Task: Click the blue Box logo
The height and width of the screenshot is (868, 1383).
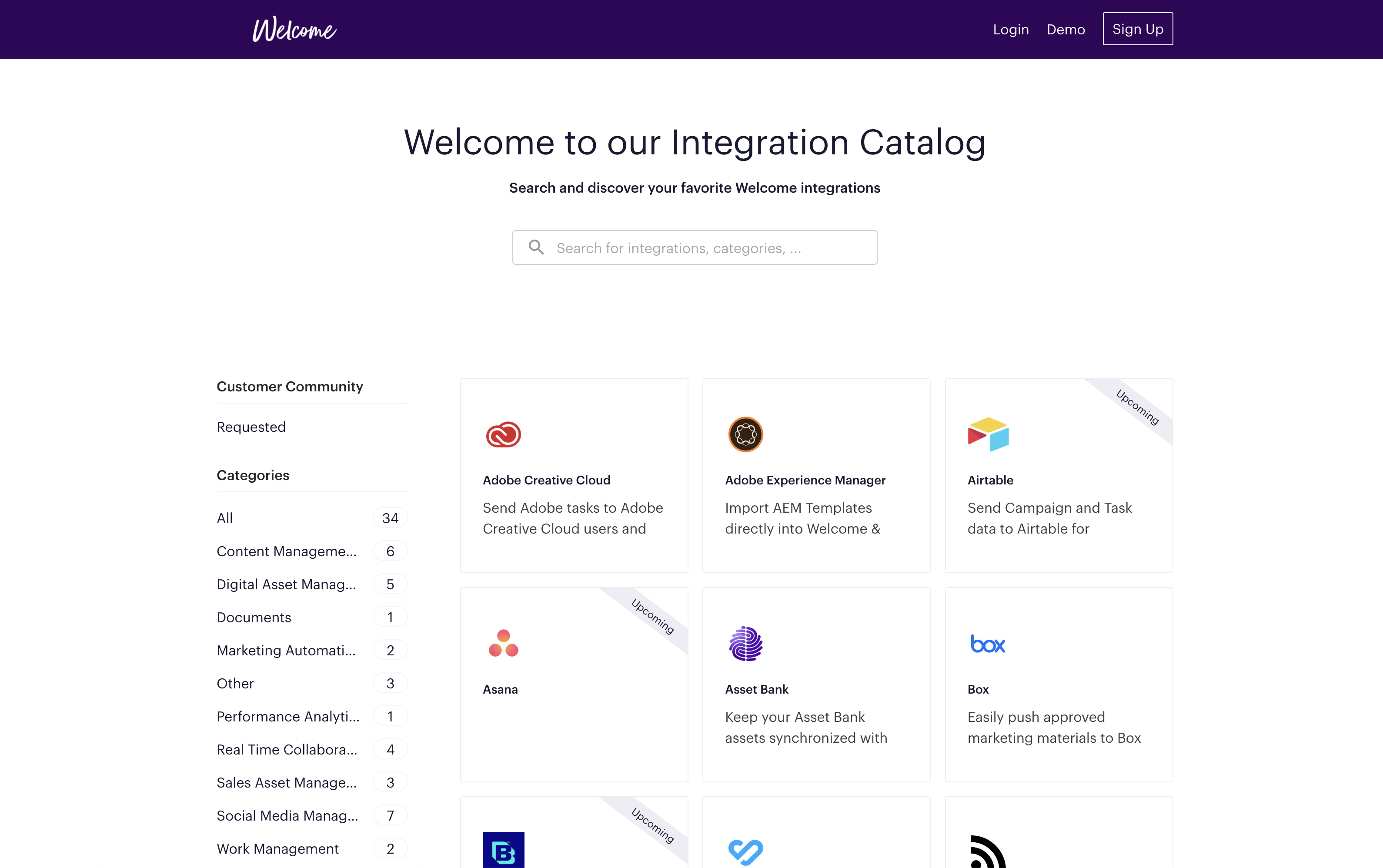Action: tap(987, 644)
